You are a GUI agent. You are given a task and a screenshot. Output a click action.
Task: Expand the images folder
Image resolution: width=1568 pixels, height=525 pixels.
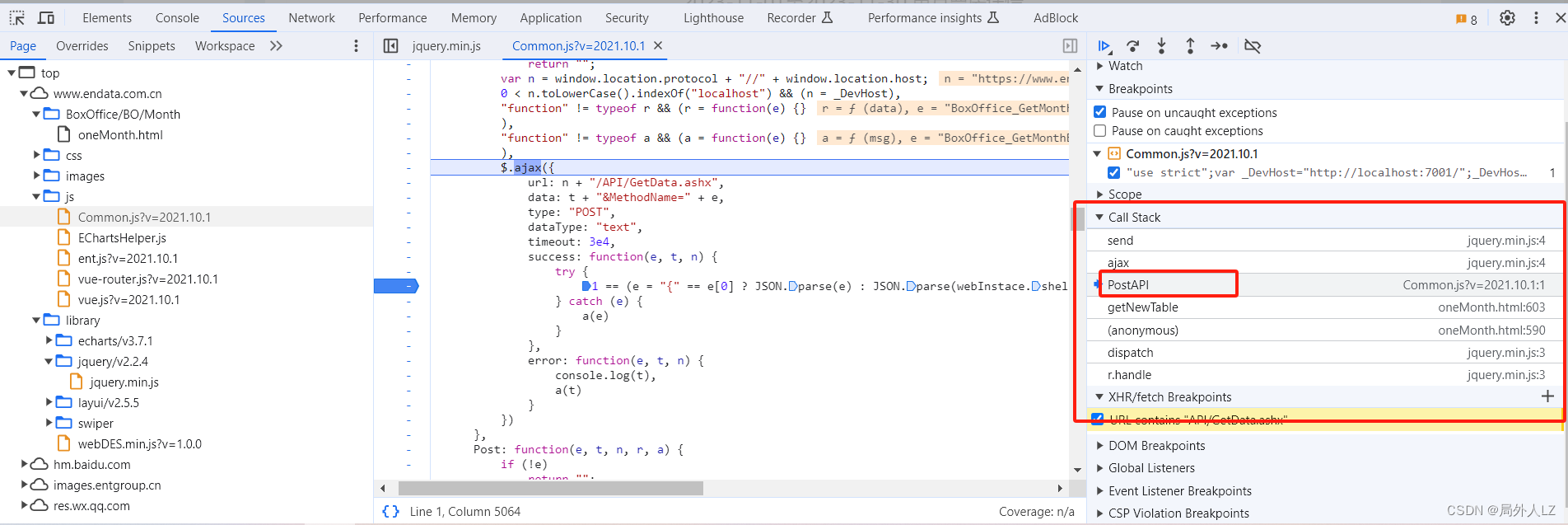[x=36, y=176]
